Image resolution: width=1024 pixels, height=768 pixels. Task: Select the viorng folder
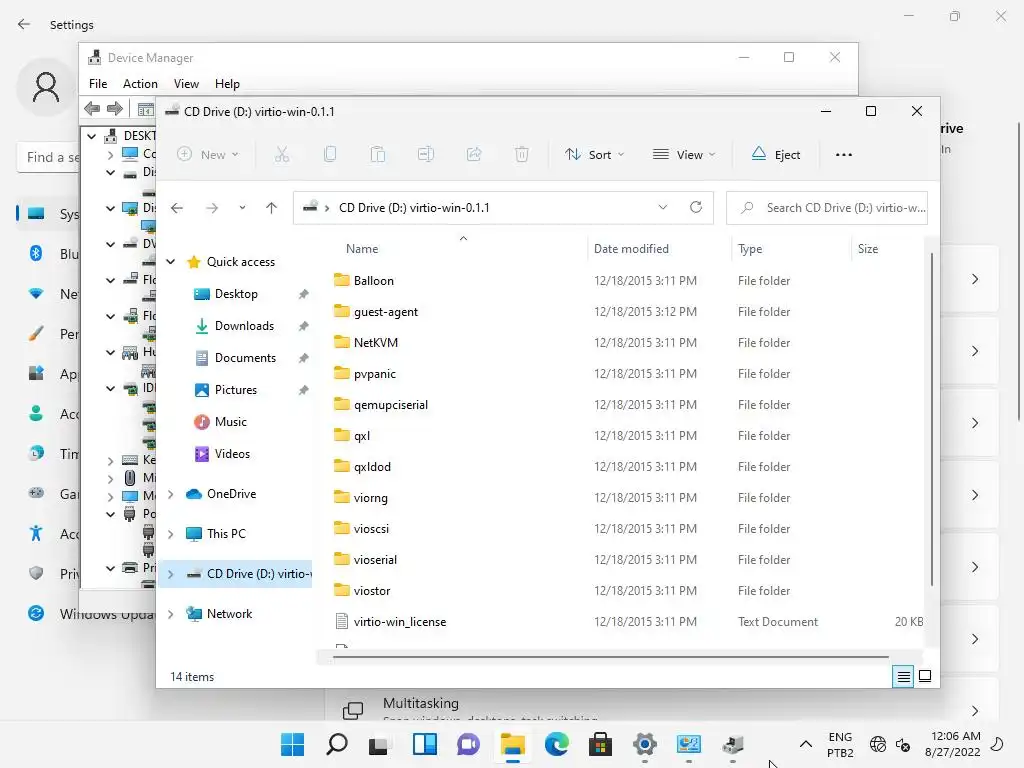(370, 498)
